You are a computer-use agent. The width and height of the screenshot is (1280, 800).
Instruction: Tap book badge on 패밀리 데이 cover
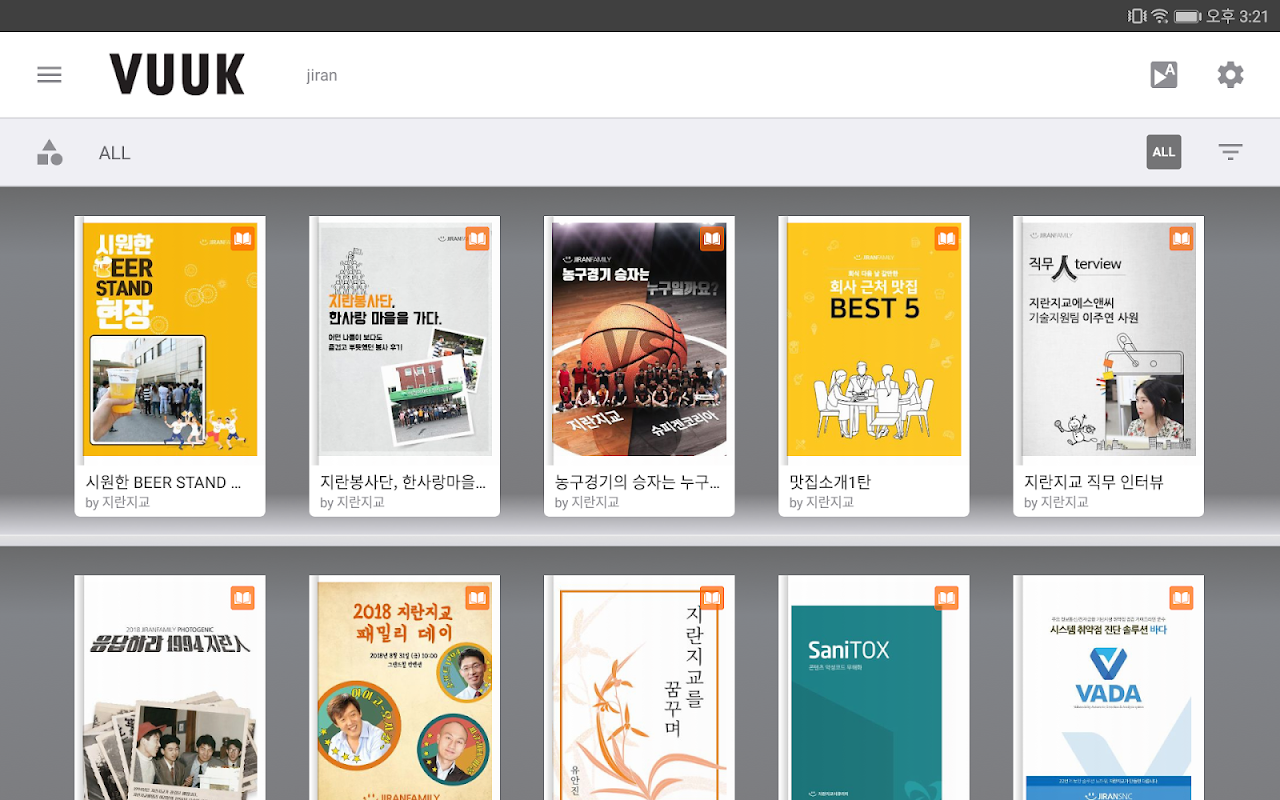pyautogui.click(x=478, y=598)
